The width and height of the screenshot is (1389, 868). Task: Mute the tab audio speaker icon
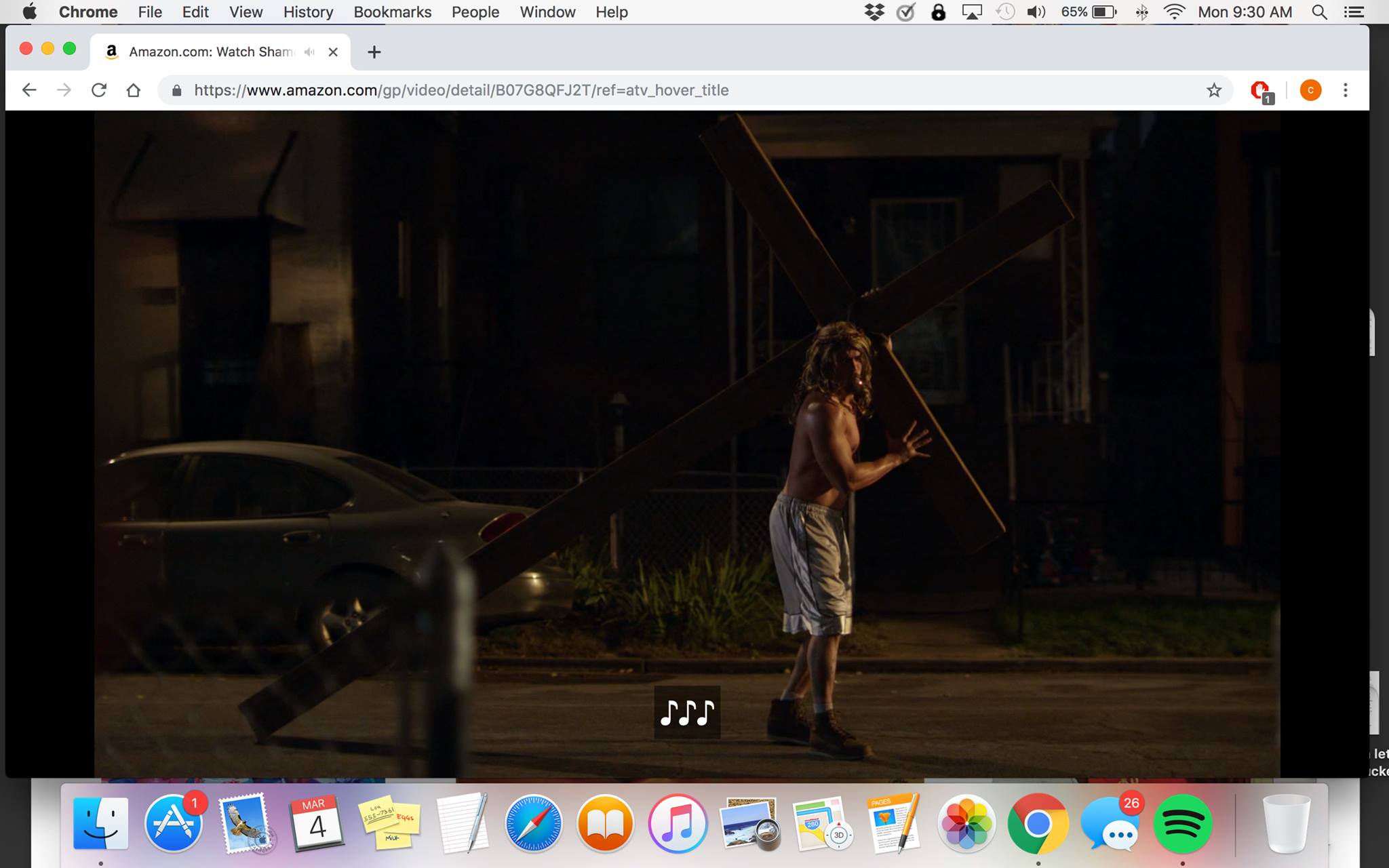309,52
